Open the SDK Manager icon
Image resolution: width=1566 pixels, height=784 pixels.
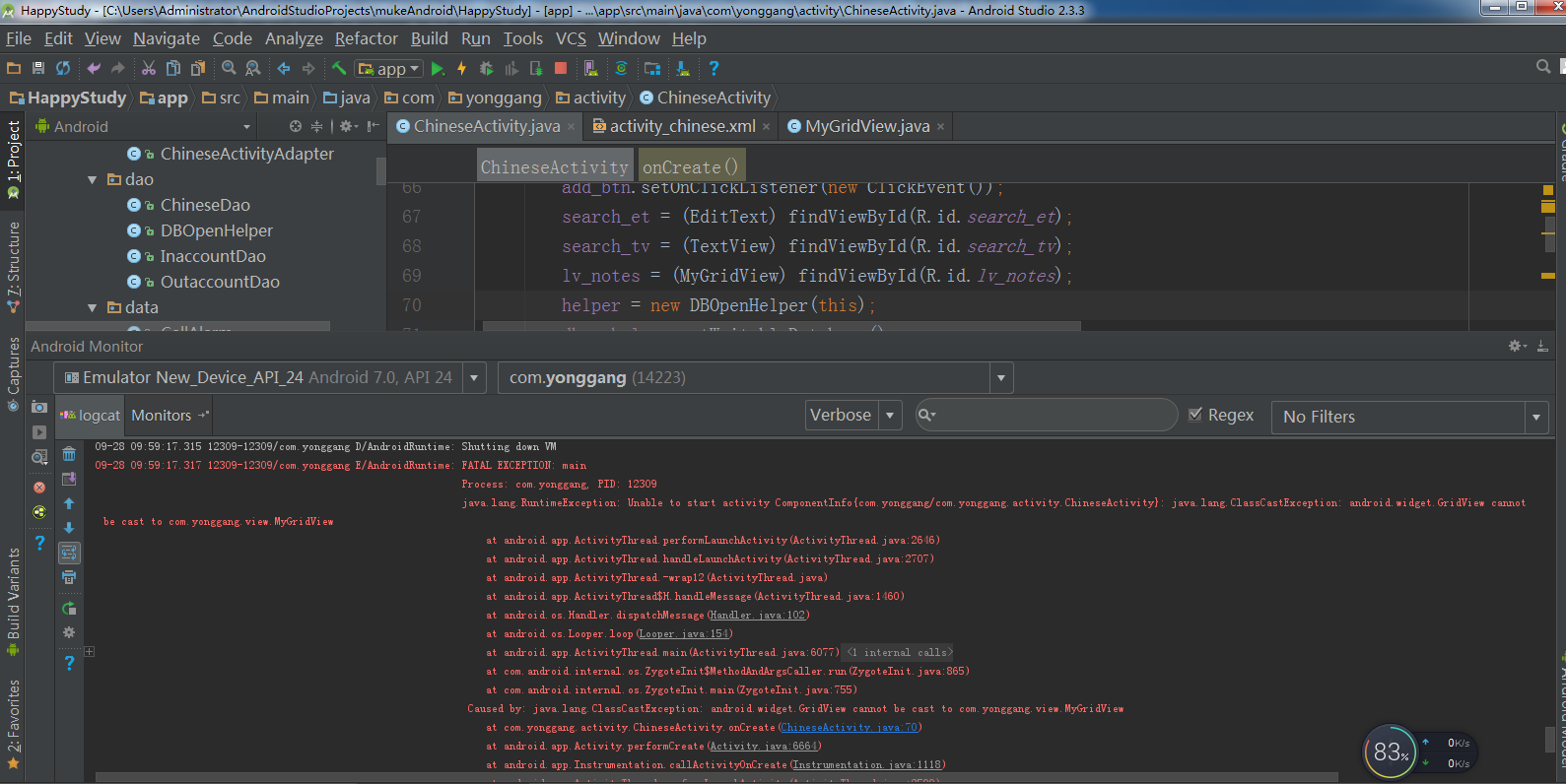(683, 68)
